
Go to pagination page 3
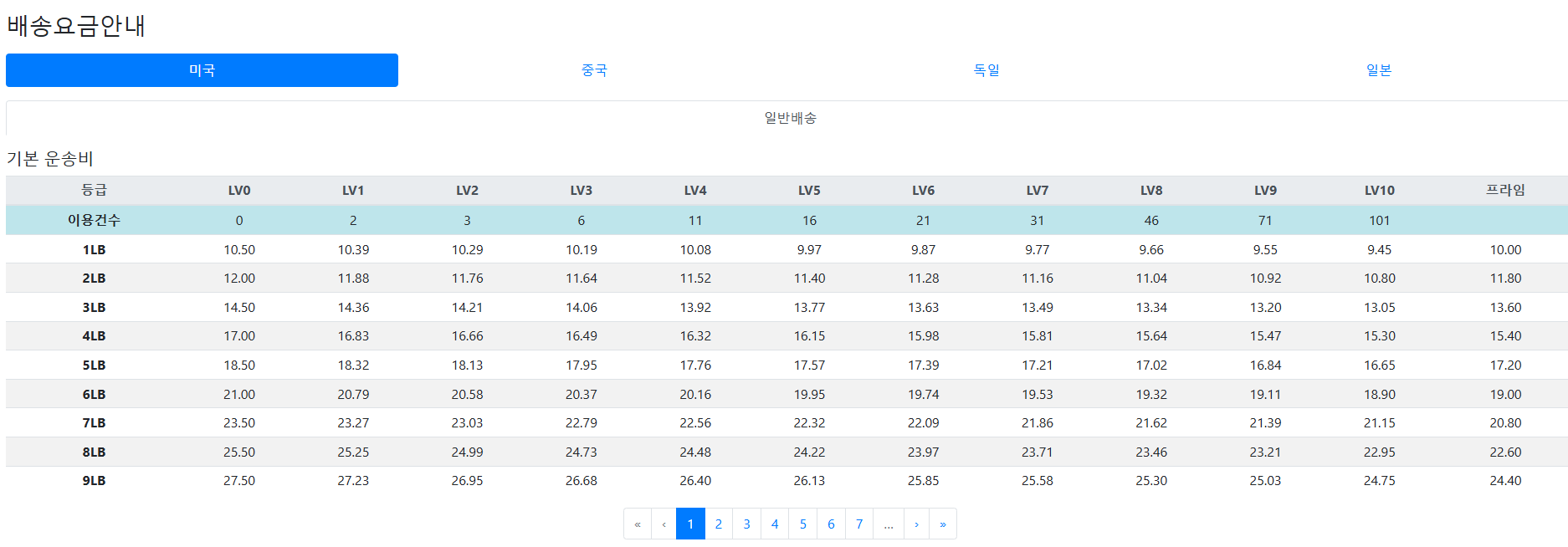746,524
